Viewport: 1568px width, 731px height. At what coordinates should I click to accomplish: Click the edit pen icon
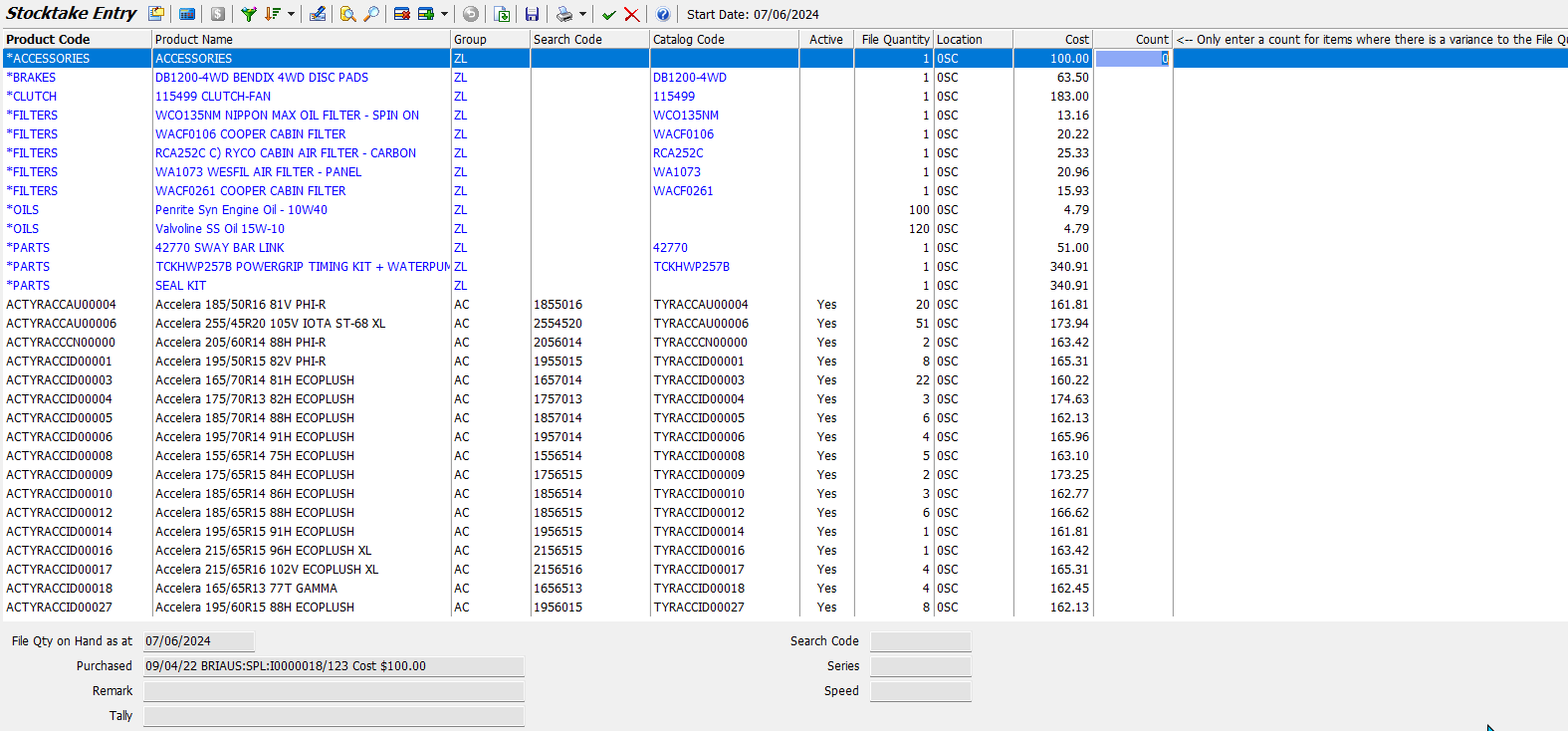318,14
